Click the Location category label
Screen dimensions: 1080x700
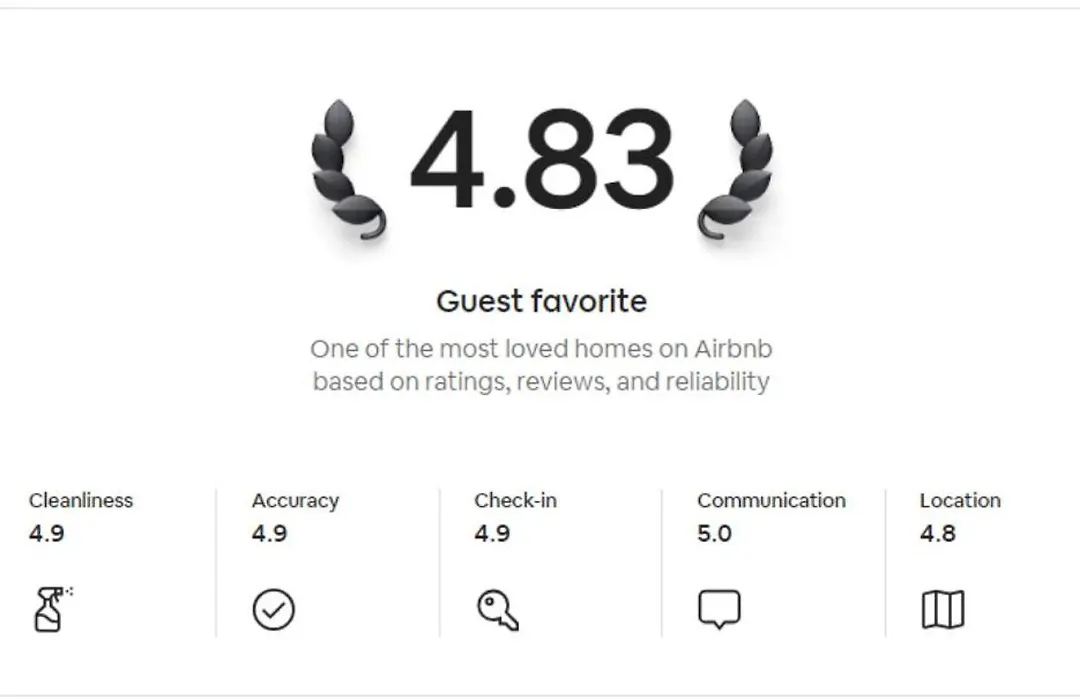tap(960, 500)
